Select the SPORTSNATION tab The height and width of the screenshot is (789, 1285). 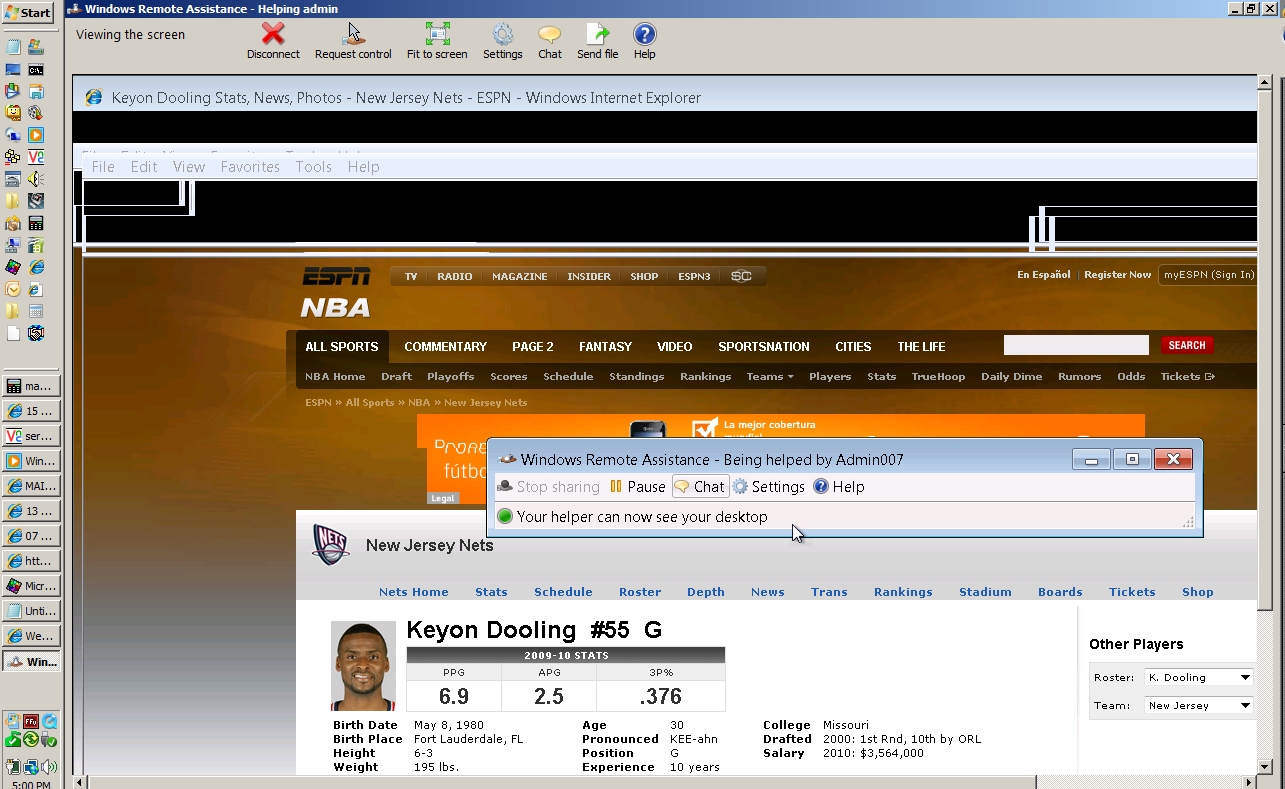pos(764,347)
